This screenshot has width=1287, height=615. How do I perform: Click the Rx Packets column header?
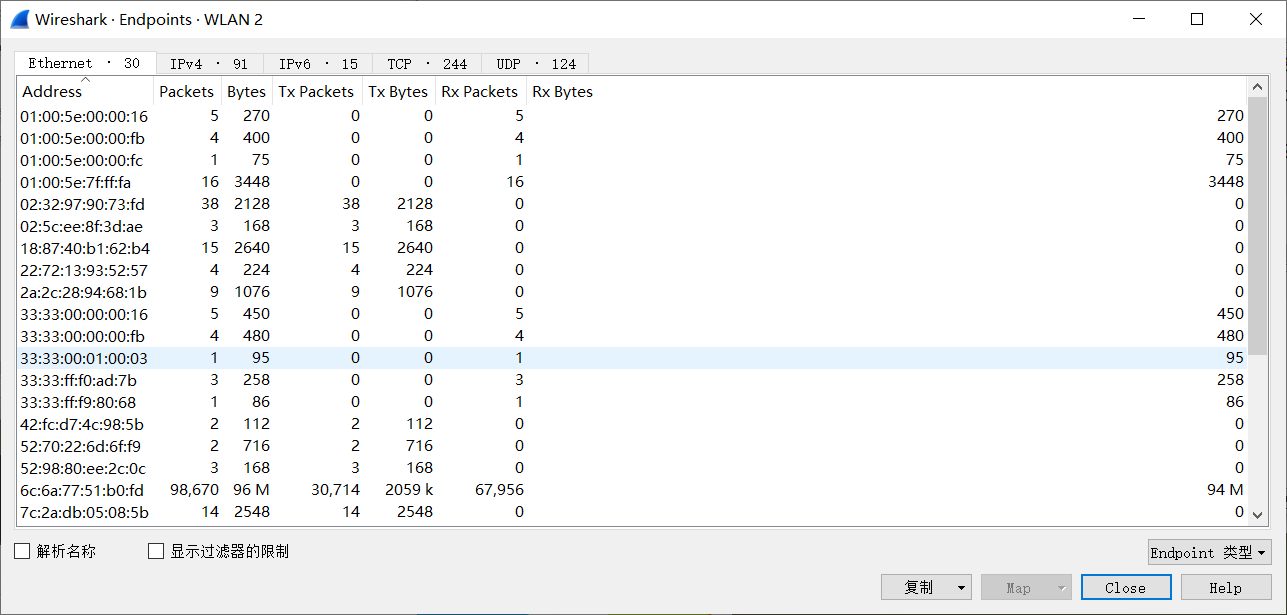(x=479, y=92)
